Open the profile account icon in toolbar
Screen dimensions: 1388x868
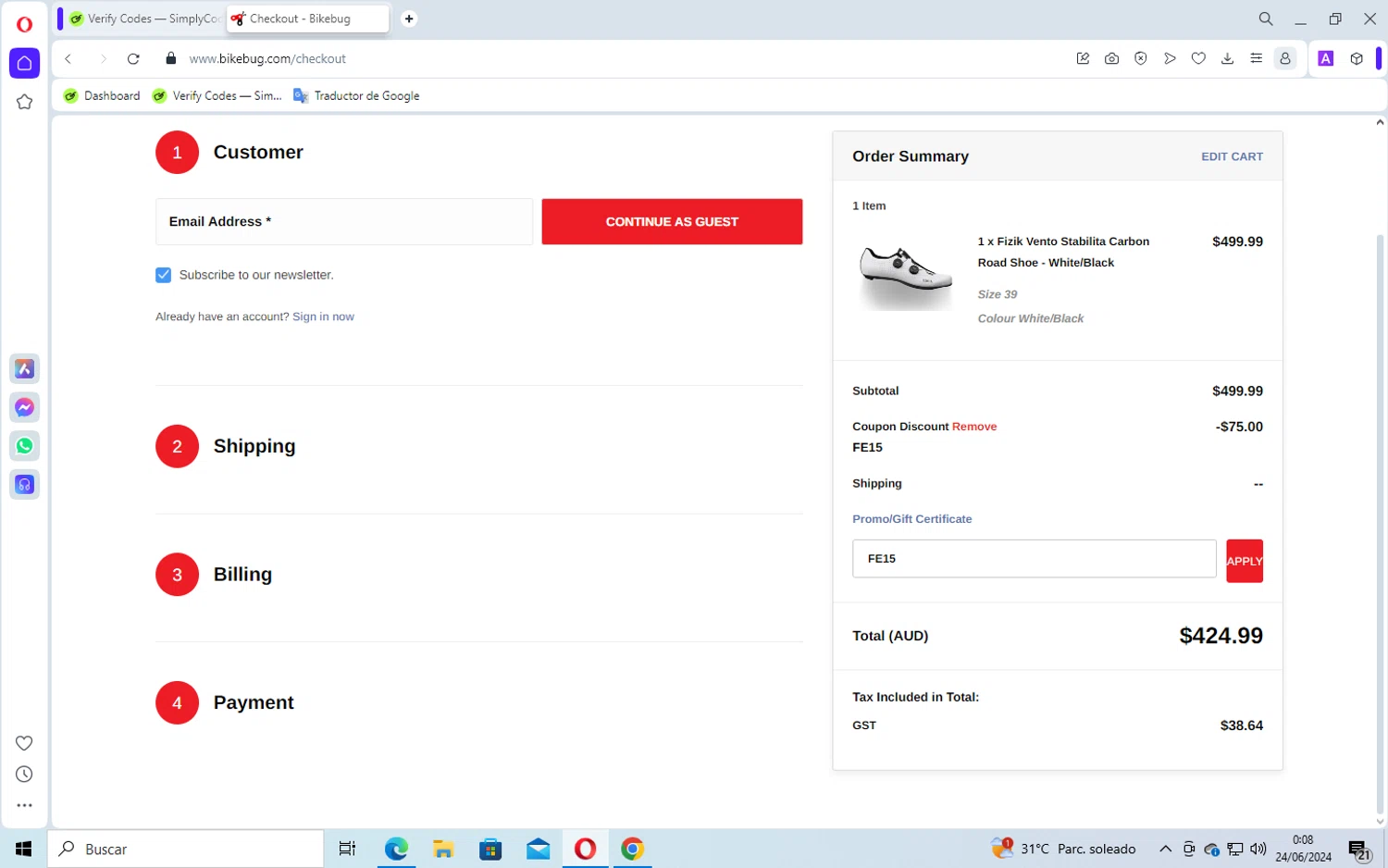pos(1285,58)
